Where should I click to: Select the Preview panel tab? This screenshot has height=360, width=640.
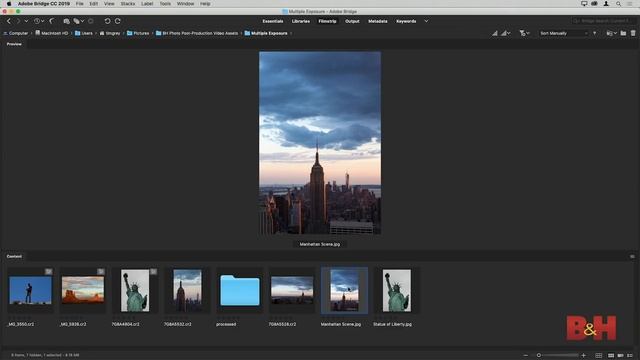14,44
